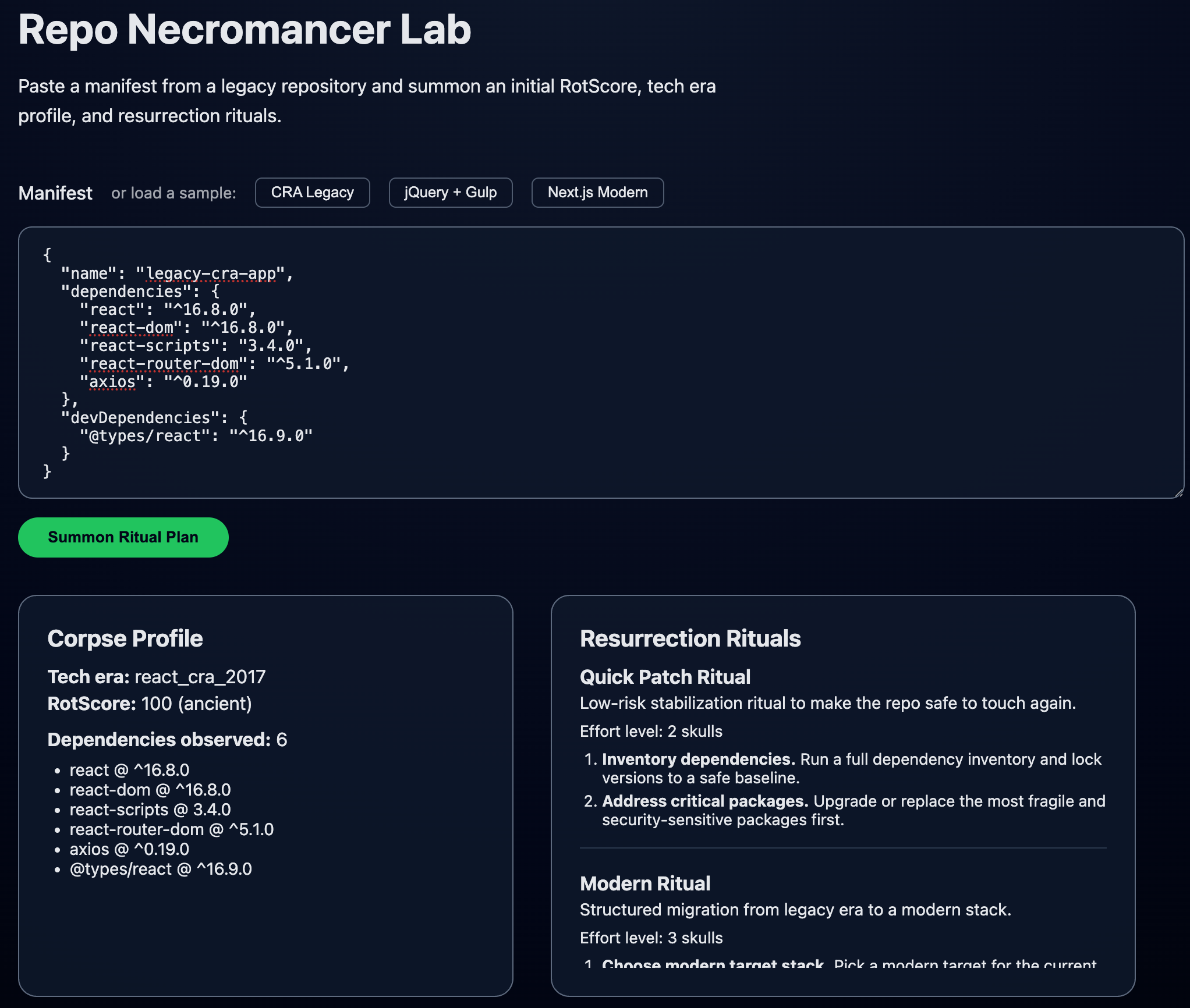Screen dimensions: 1190x1008
Task: Click the Tech era react_cra_2017 line
Action: [x=156, y=677]
